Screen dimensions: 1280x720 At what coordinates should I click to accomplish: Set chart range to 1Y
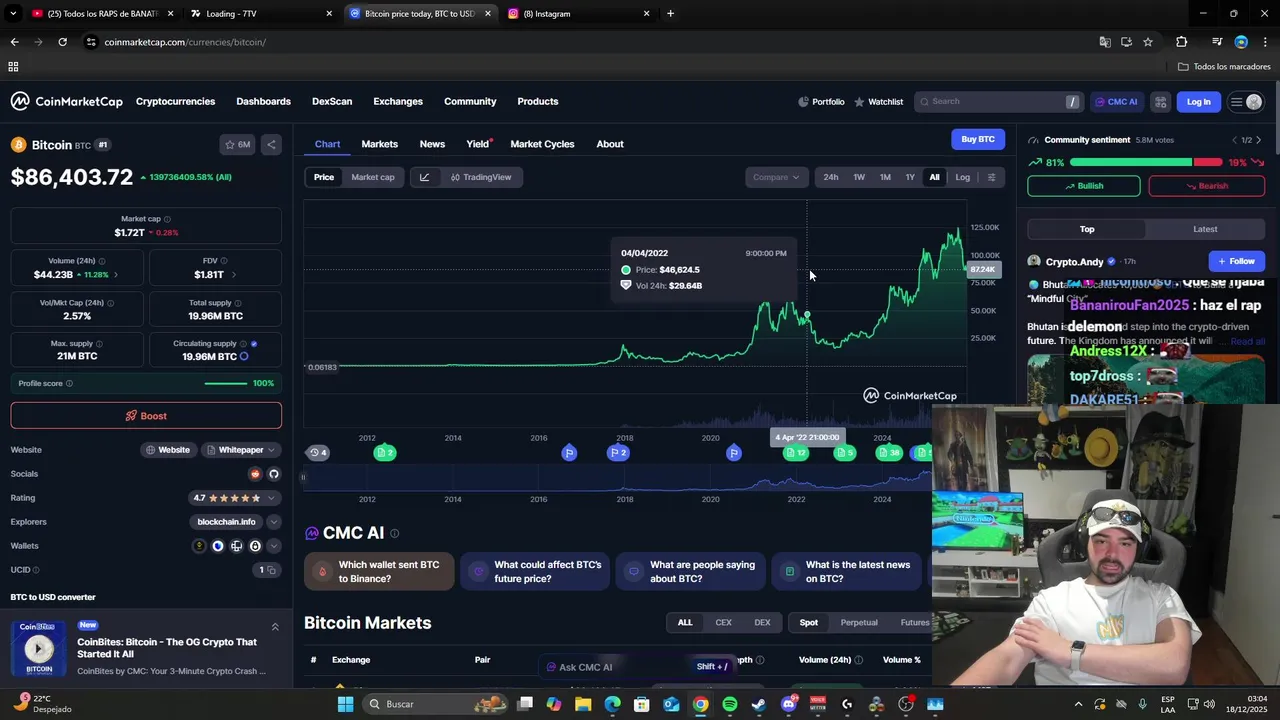(910, 177)
